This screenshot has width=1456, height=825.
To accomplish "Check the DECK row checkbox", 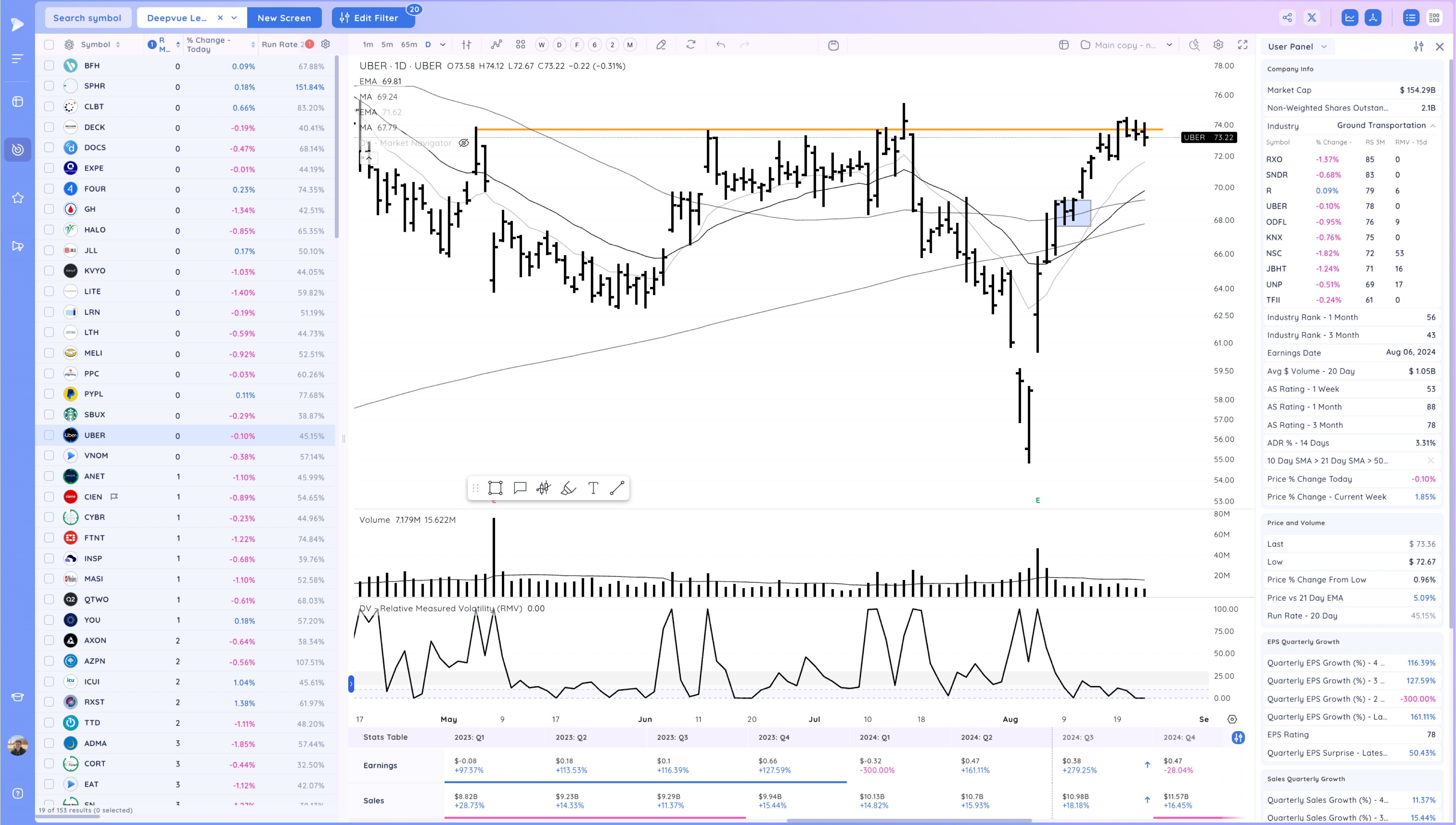I will click(49, 127).
